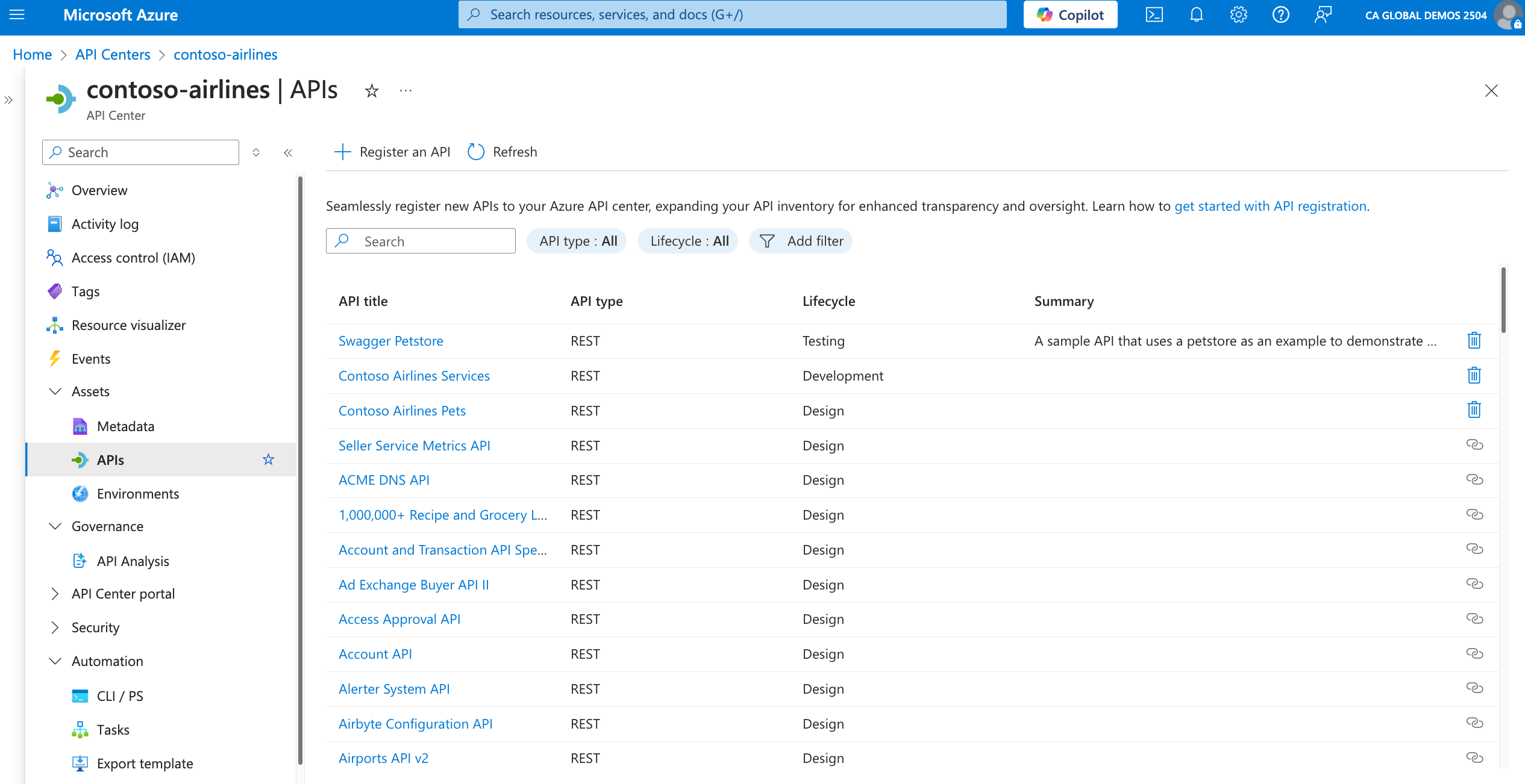Delete the Swagger Petstore API
This screenshot has width=1525, height=784.
[x=1474, y=340]
